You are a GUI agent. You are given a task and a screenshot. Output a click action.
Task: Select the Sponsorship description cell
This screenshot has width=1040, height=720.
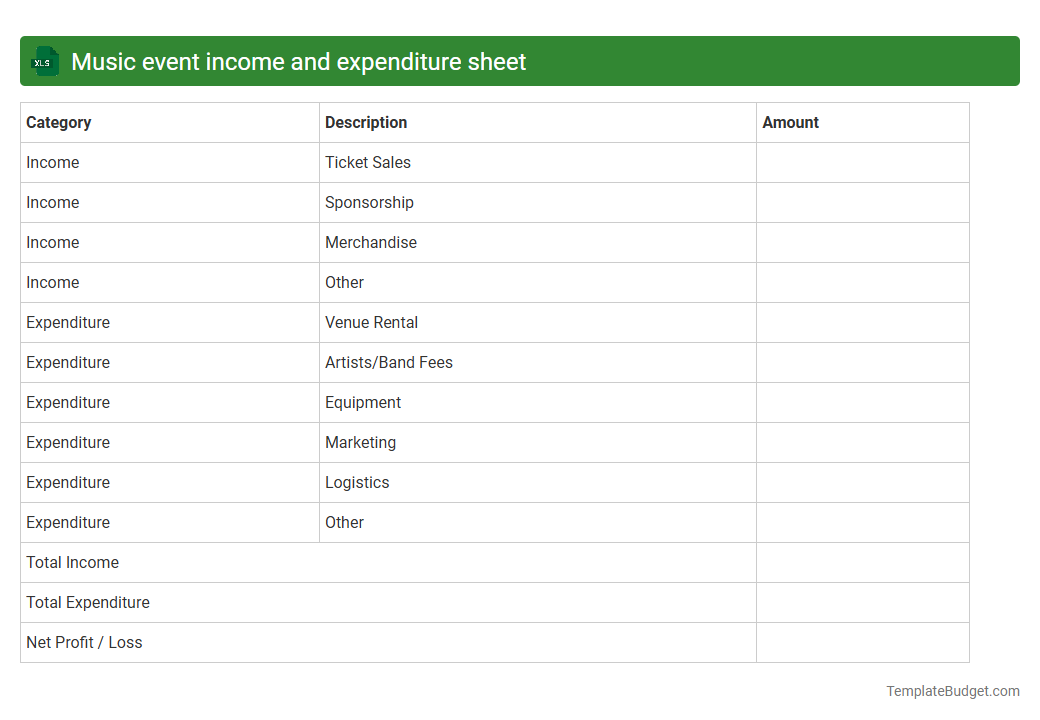point(369,202)
